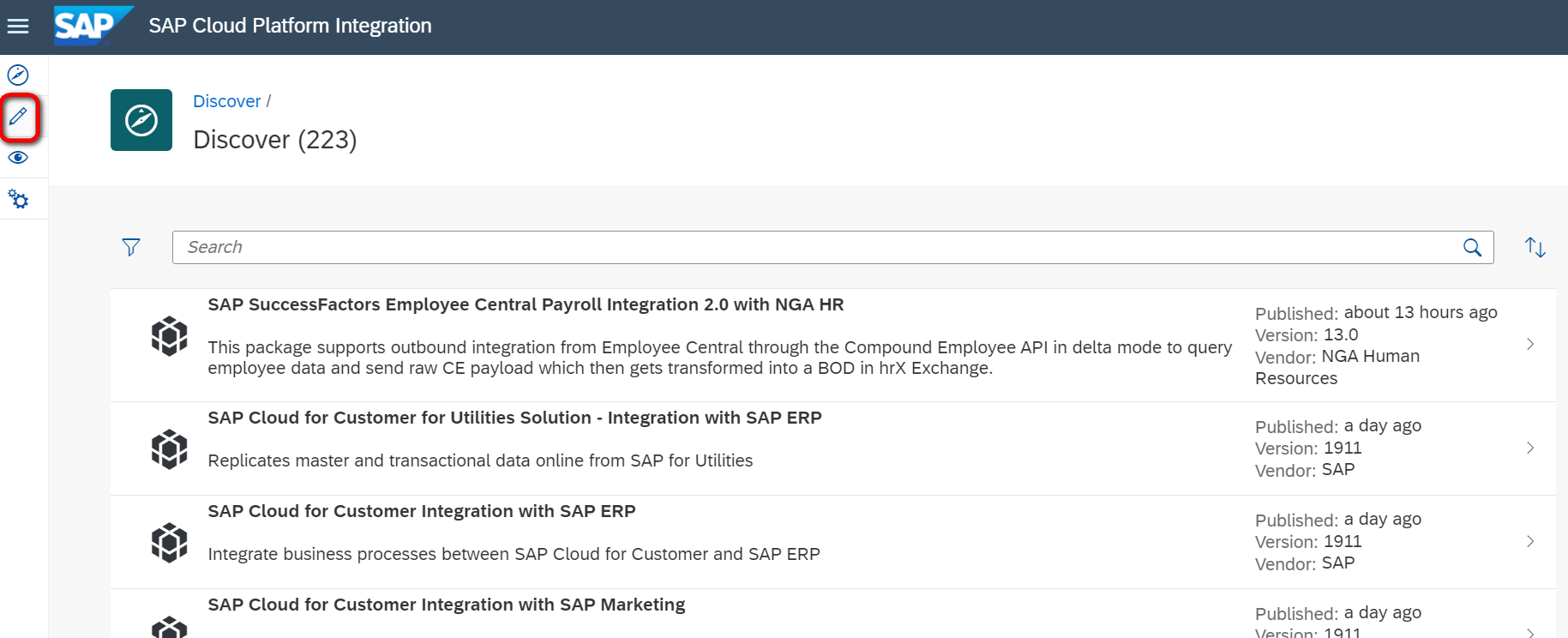Open SAP Cloud for Customer for Utilities Solution title

click(x=514, y=418)
